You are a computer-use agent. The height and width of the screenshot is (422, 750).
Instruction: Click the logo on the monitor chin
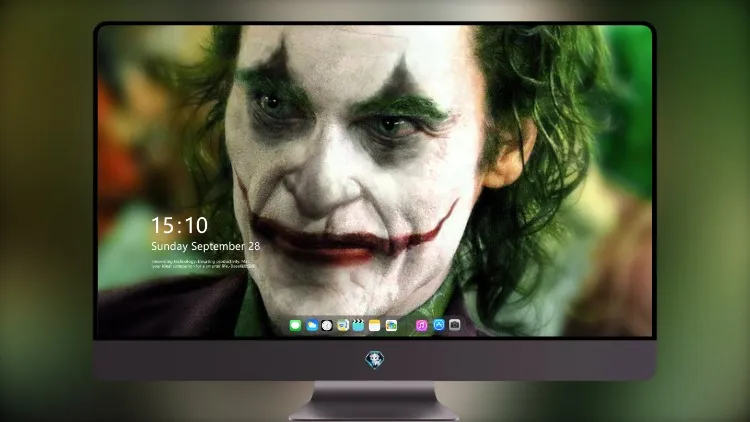(375, 360)
